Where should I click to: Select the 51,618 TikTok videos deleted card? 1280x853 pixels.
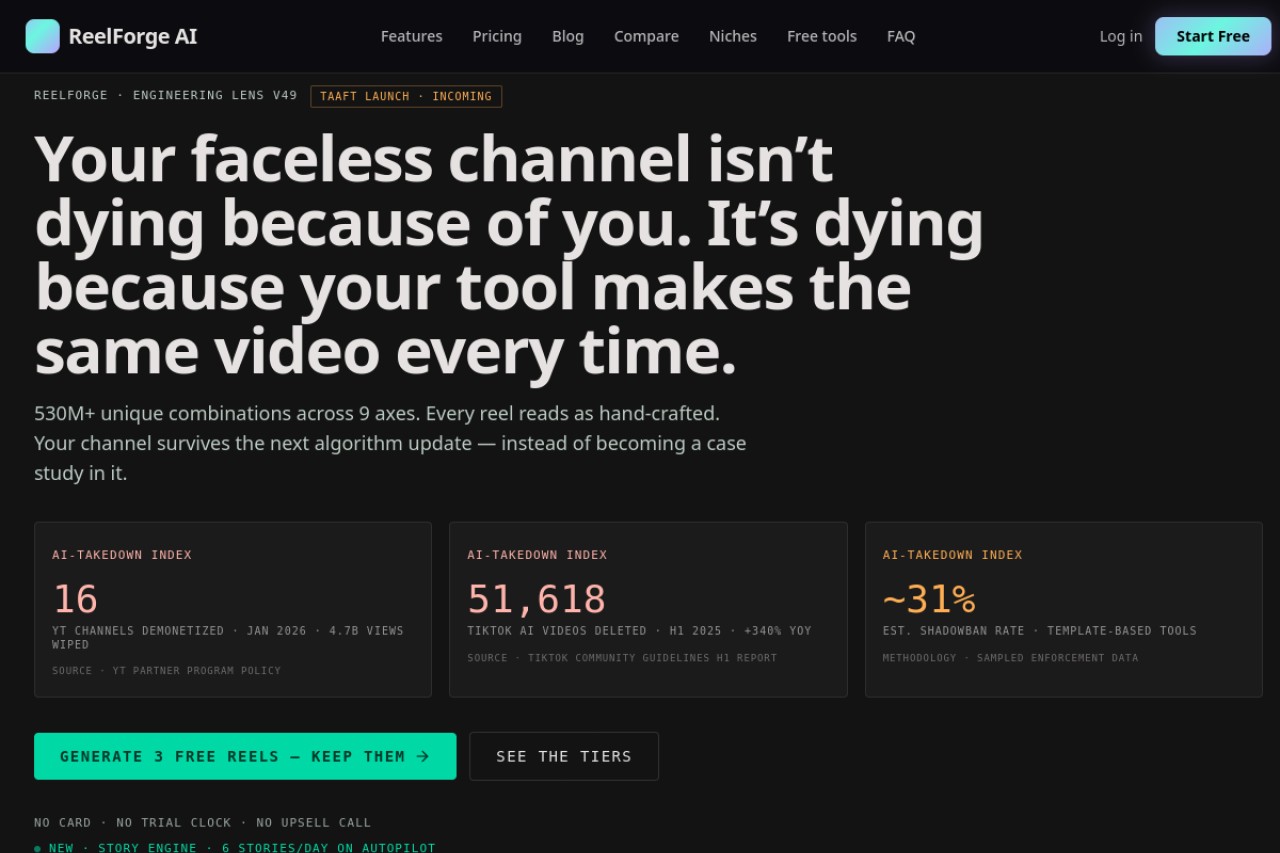pyautogui.click(x=648, y=609)
